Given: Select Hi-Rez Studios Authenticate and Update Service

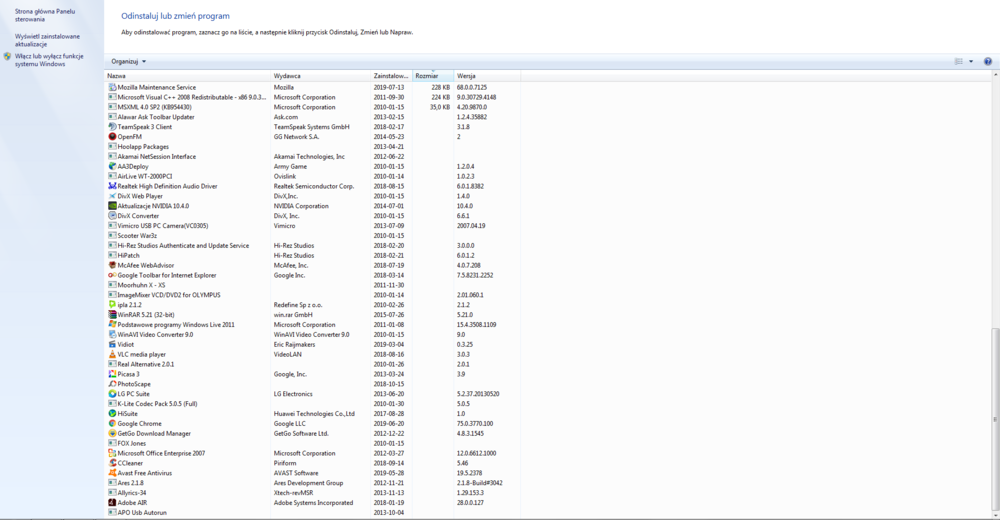Looking at the screenshot, I should pyautogui.click(x=312, y=246).
